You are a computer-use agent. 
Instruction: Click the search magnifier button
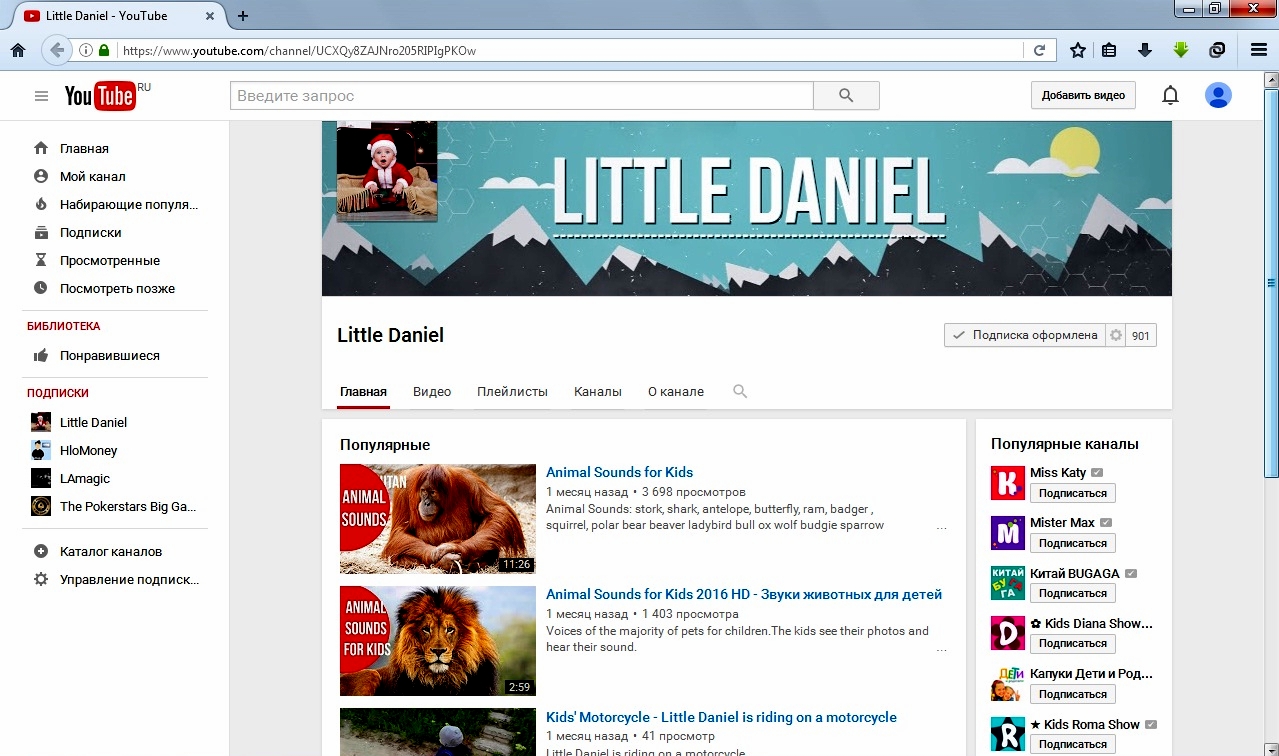tap(846, 96)
